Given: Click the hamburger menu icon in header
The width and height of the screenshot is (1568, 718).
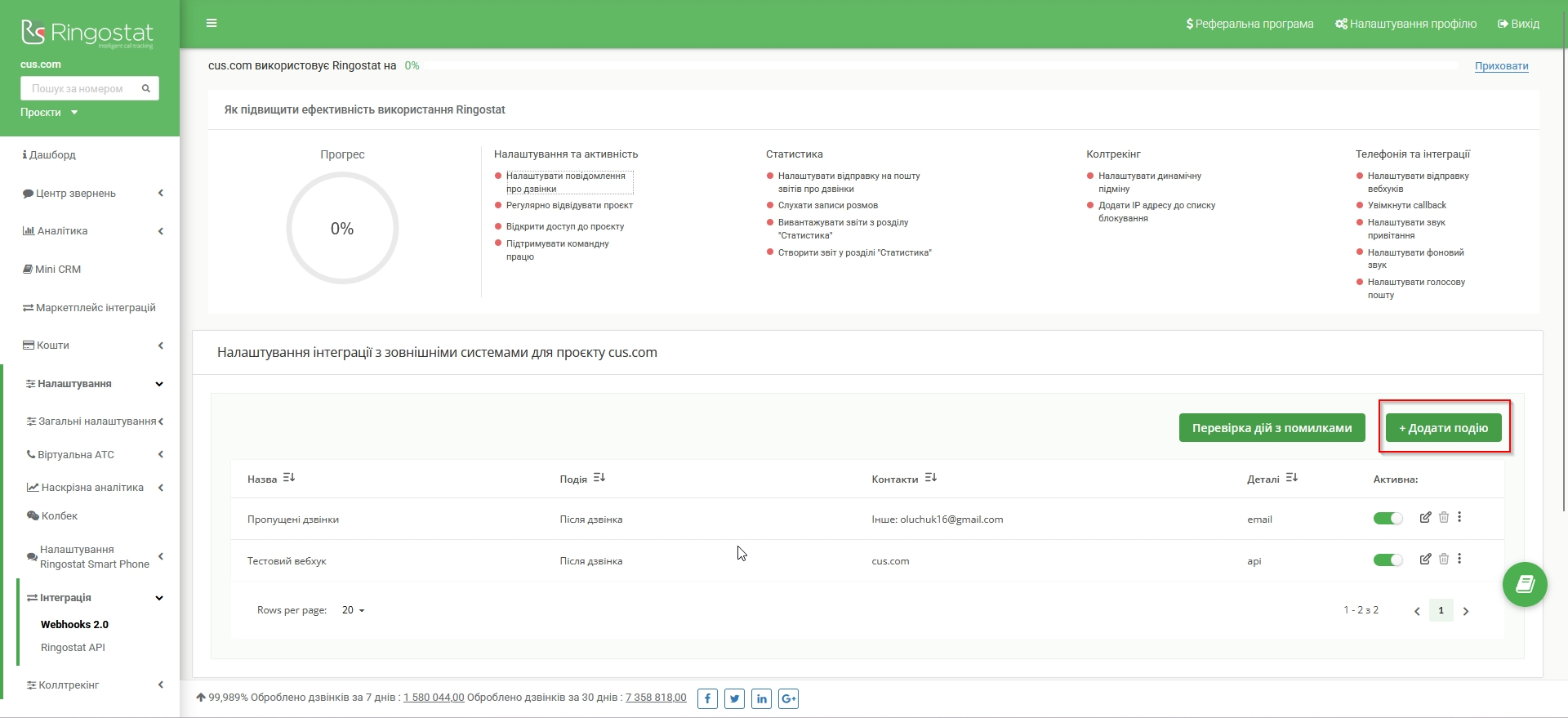Looking at the screenshot, I should tap(212, 23).
